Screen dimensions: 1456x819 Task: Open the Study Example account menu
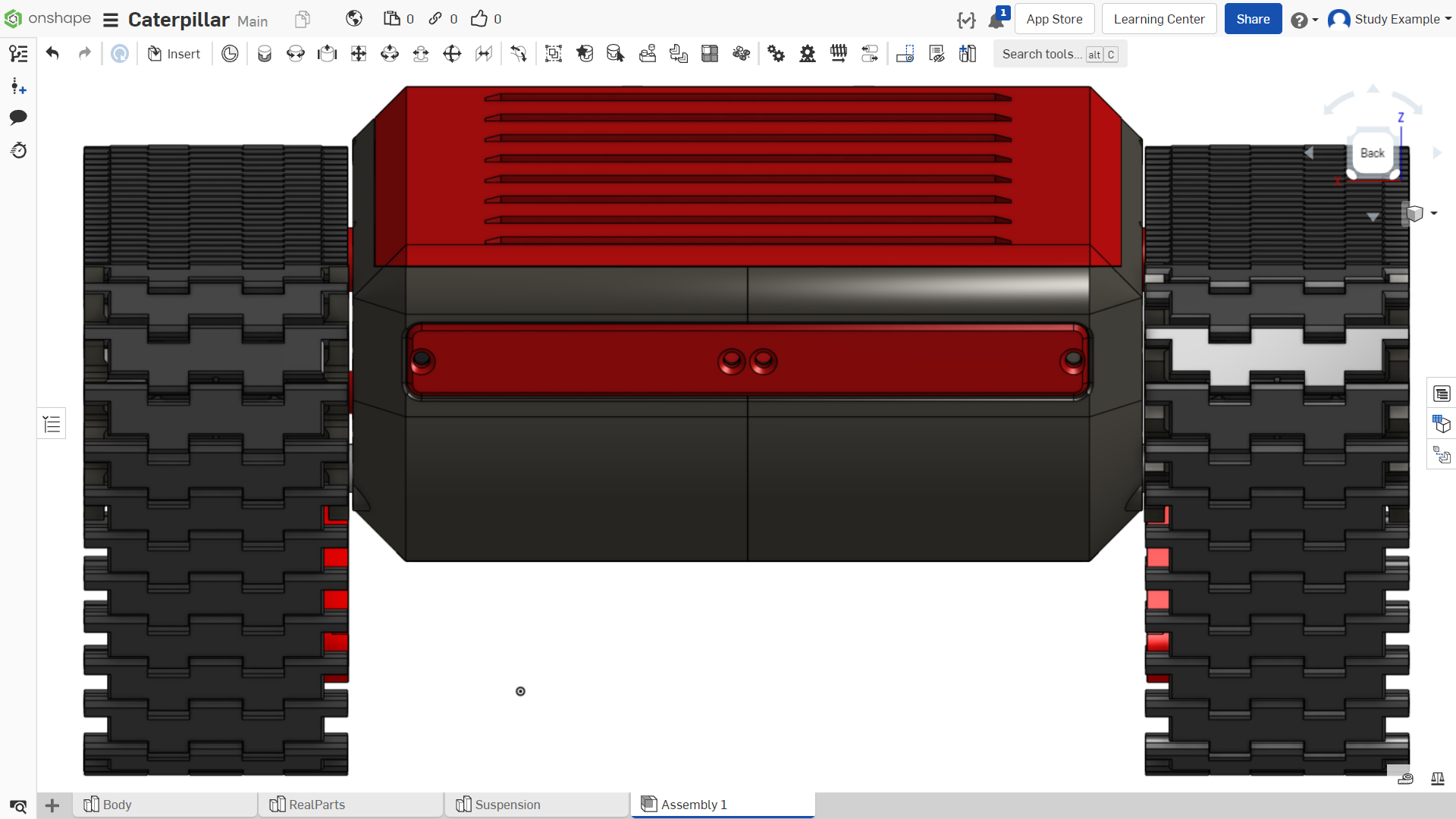(1390, 19)
